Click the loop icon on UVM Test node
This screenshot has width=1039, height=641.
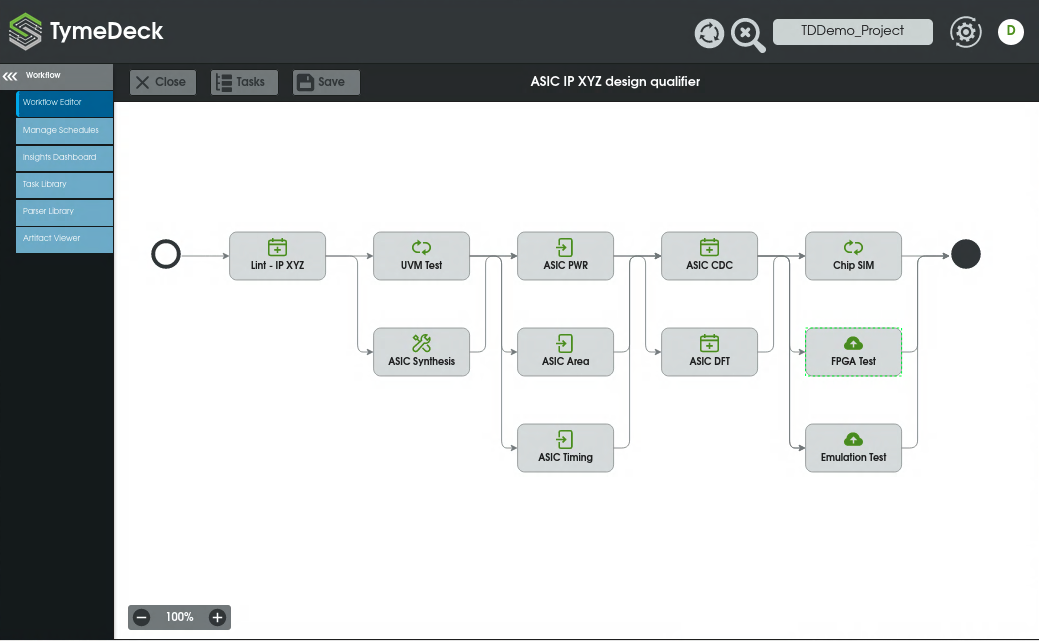point(421,247)
